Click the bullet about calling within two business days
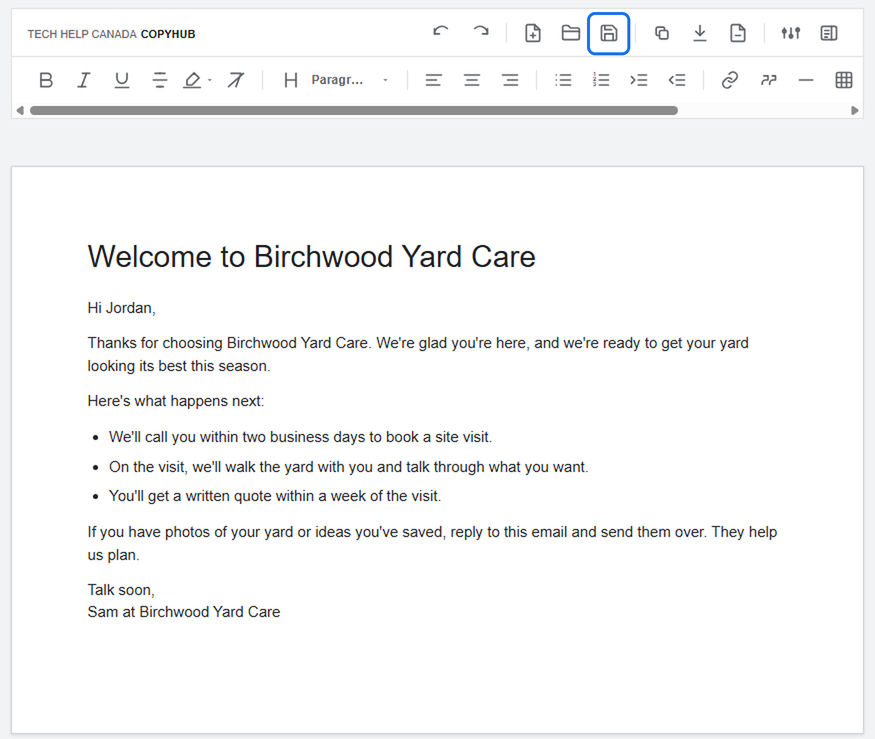875x739 pixels. tap(300, 436)
